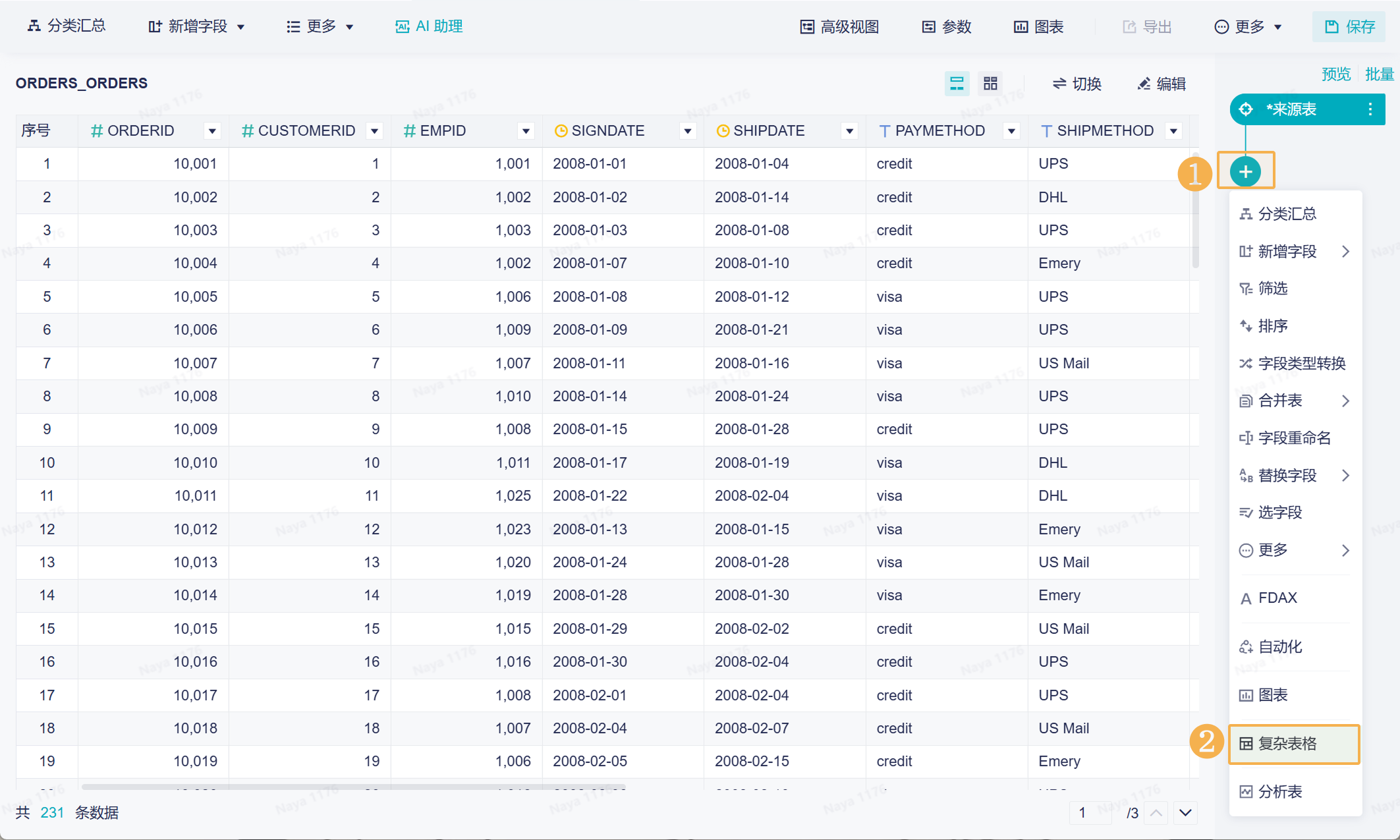Go to previous page with up arrow
The image size is (1400, 840).
tap(1156, 813)
